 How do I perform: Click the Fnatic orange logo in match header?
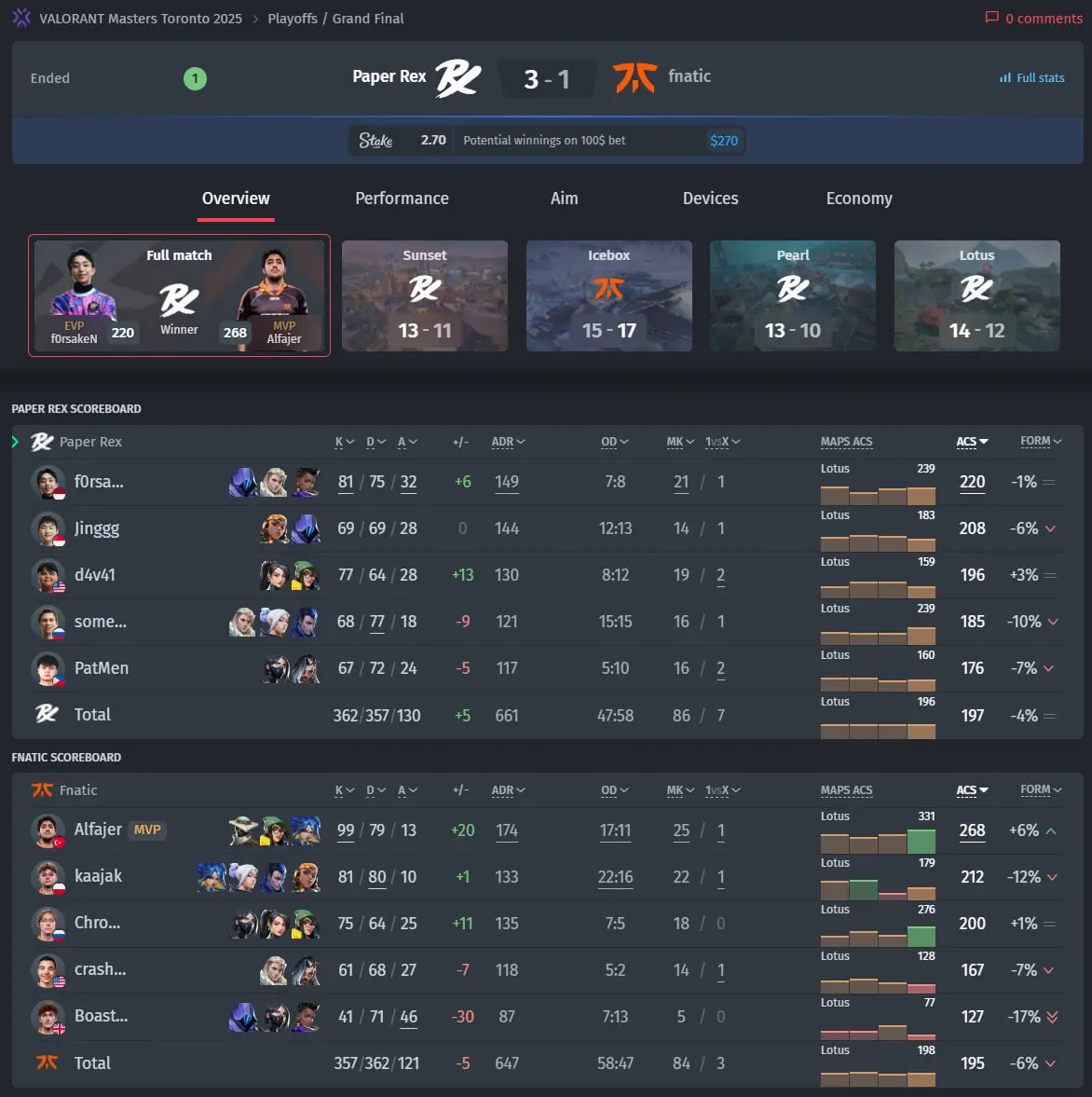[x=635, y=77]
